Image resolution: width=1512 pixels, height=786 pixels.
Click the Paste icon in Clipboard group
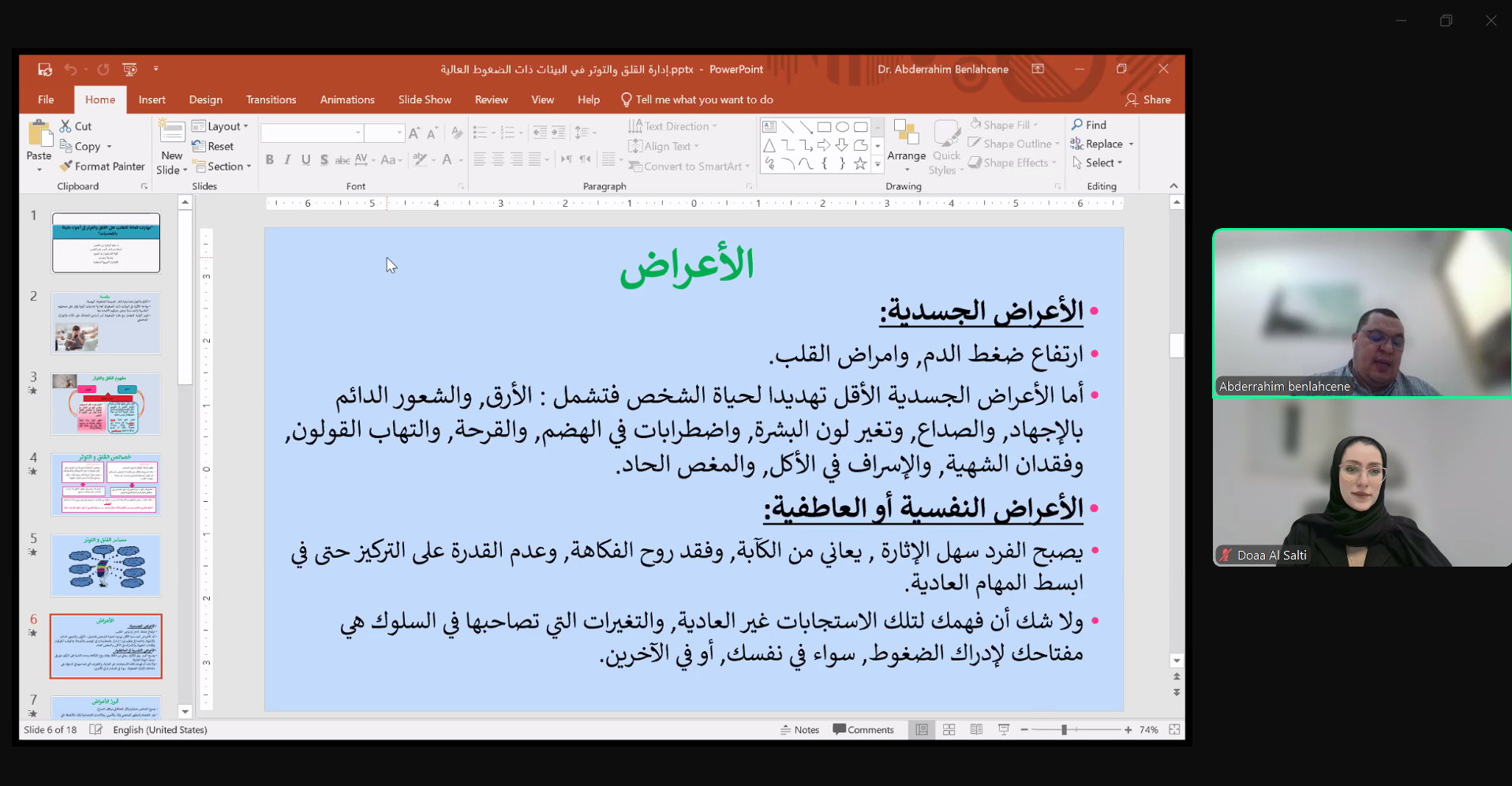38,134
